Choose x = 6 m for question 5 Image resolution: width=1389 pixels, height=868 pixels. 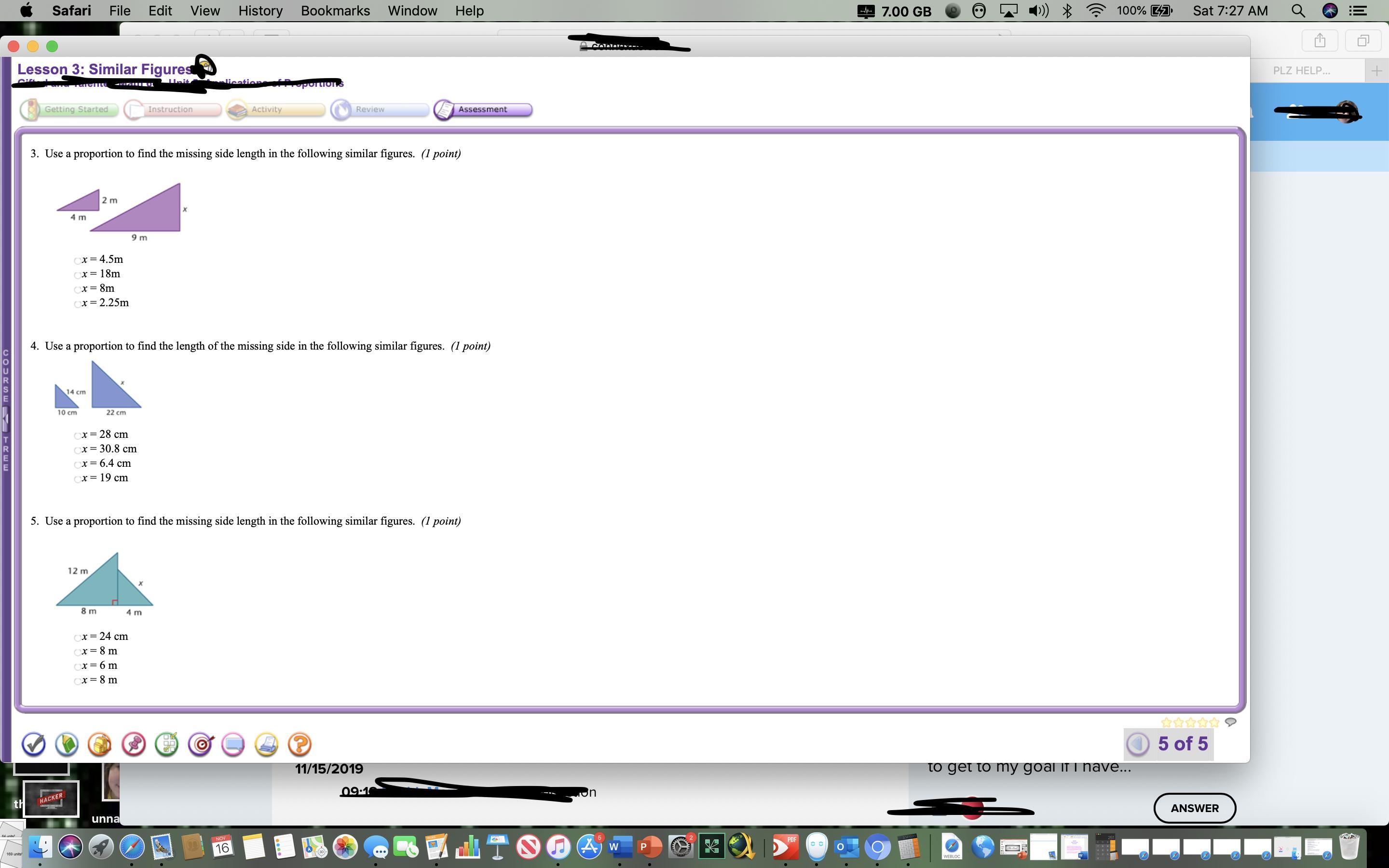point(78,666)
